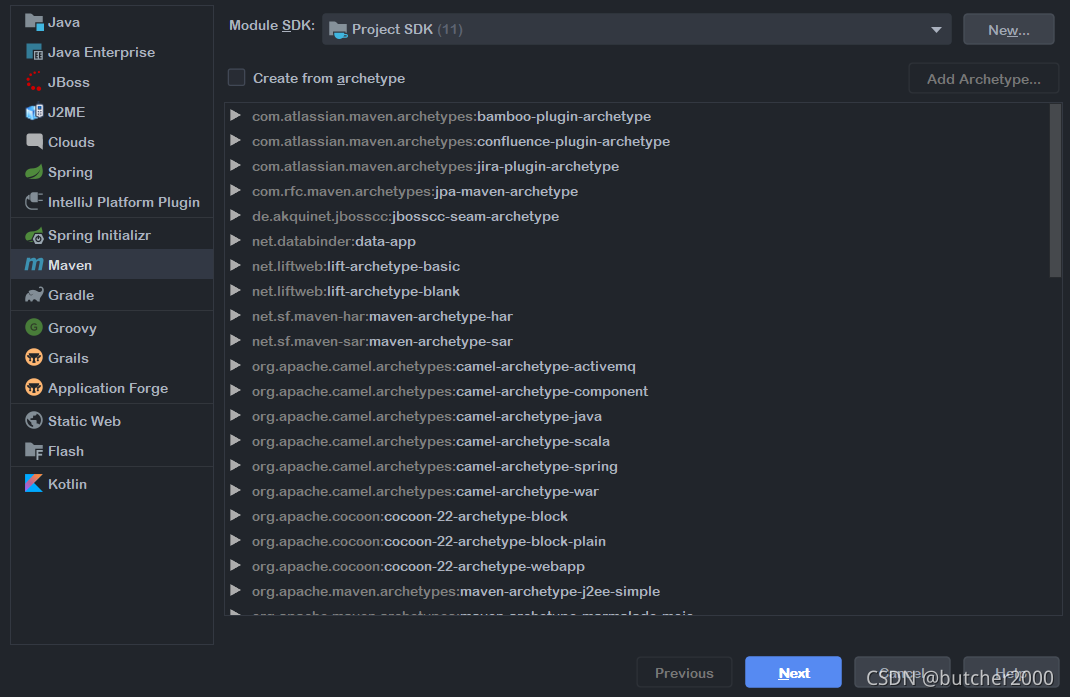This screenshot has height=697, width=1070.
Task: Expand jbosscc-seam-archetype node
Action: (235, 216)
